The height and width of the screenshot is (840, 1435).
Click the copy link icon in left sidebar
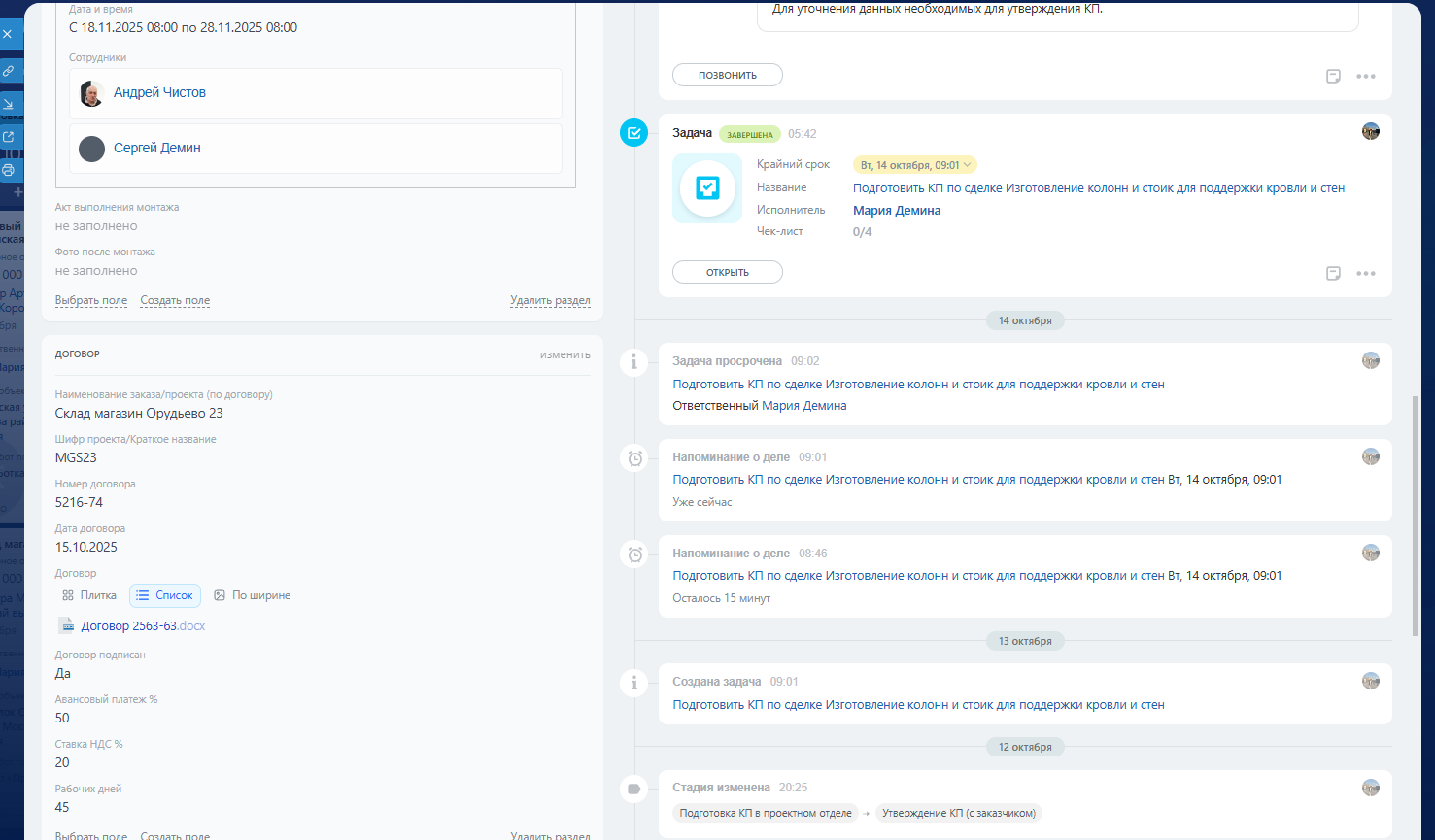click(x=9, y=71)
